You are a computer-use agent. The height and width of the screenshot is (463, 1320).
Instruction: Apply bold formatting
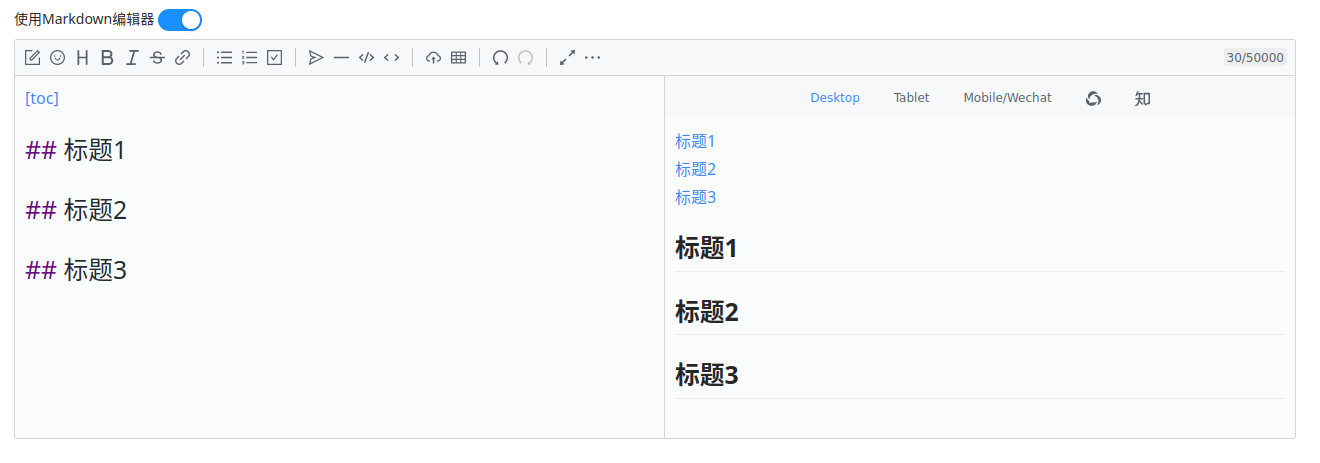click(x=107, y=58)
